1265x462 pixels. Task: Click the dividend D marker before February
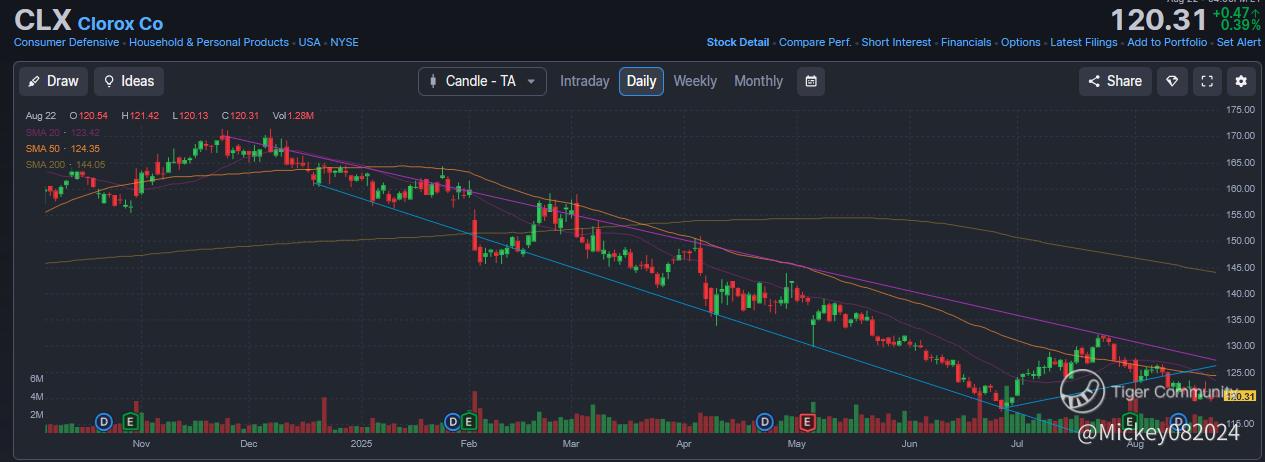coord(452,421)
